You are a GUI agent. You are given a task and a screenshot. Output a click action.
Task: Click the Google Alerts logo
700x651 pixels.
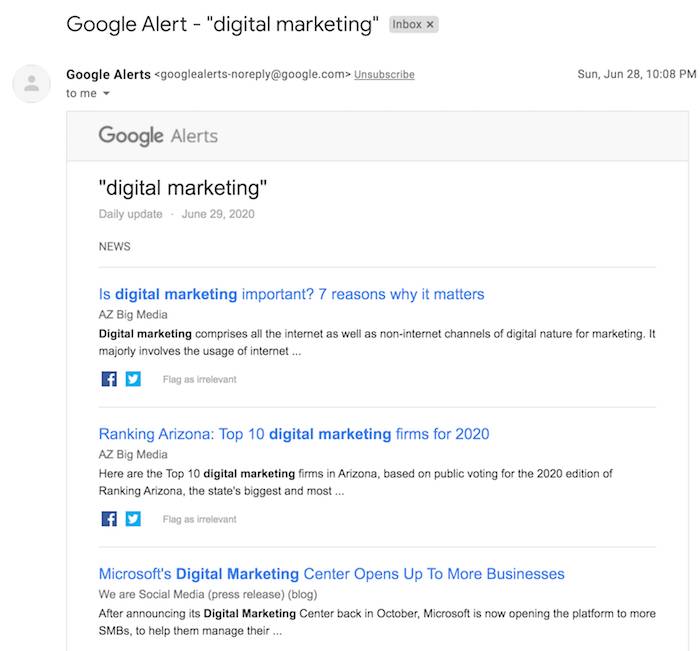coord(158,136)
